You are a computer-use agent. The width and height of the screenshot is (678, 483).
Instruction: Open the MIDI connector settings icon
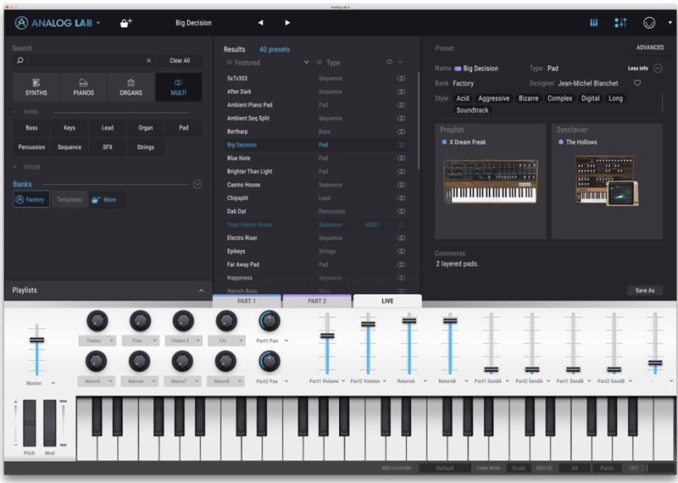tap(649, 23)
